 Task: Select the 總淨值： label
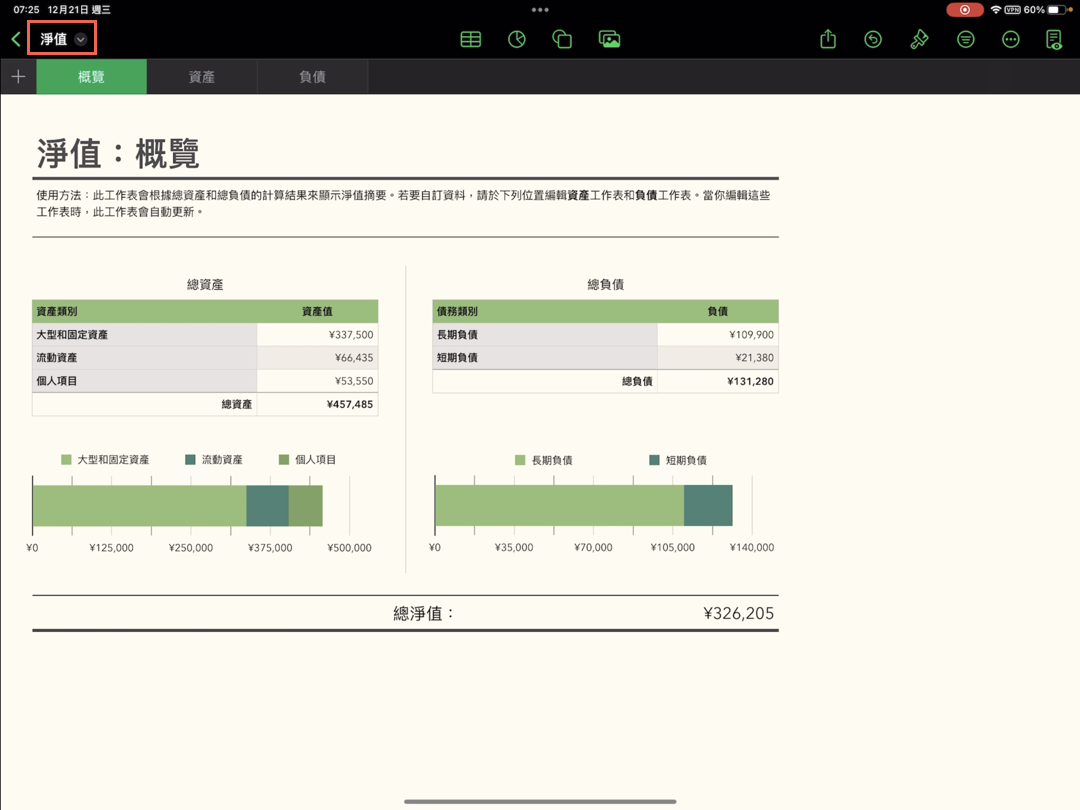[424, 613]
